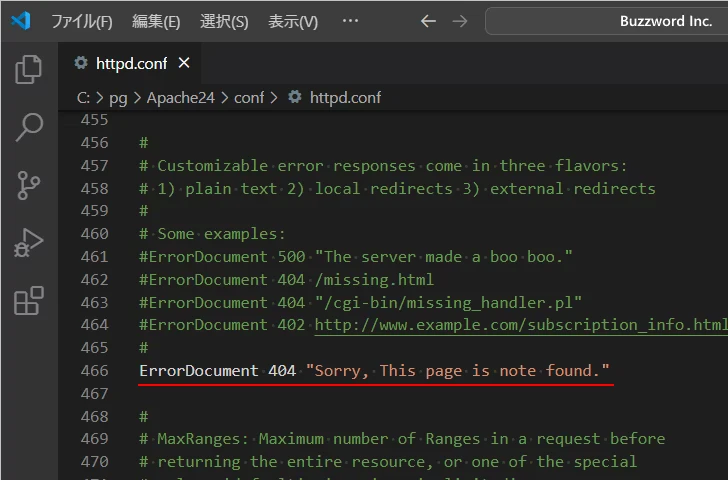The width and height of the screenshot is (728, 480).
Task: Click the gear icon on httpd.conf tab
Action: point(81,63)
